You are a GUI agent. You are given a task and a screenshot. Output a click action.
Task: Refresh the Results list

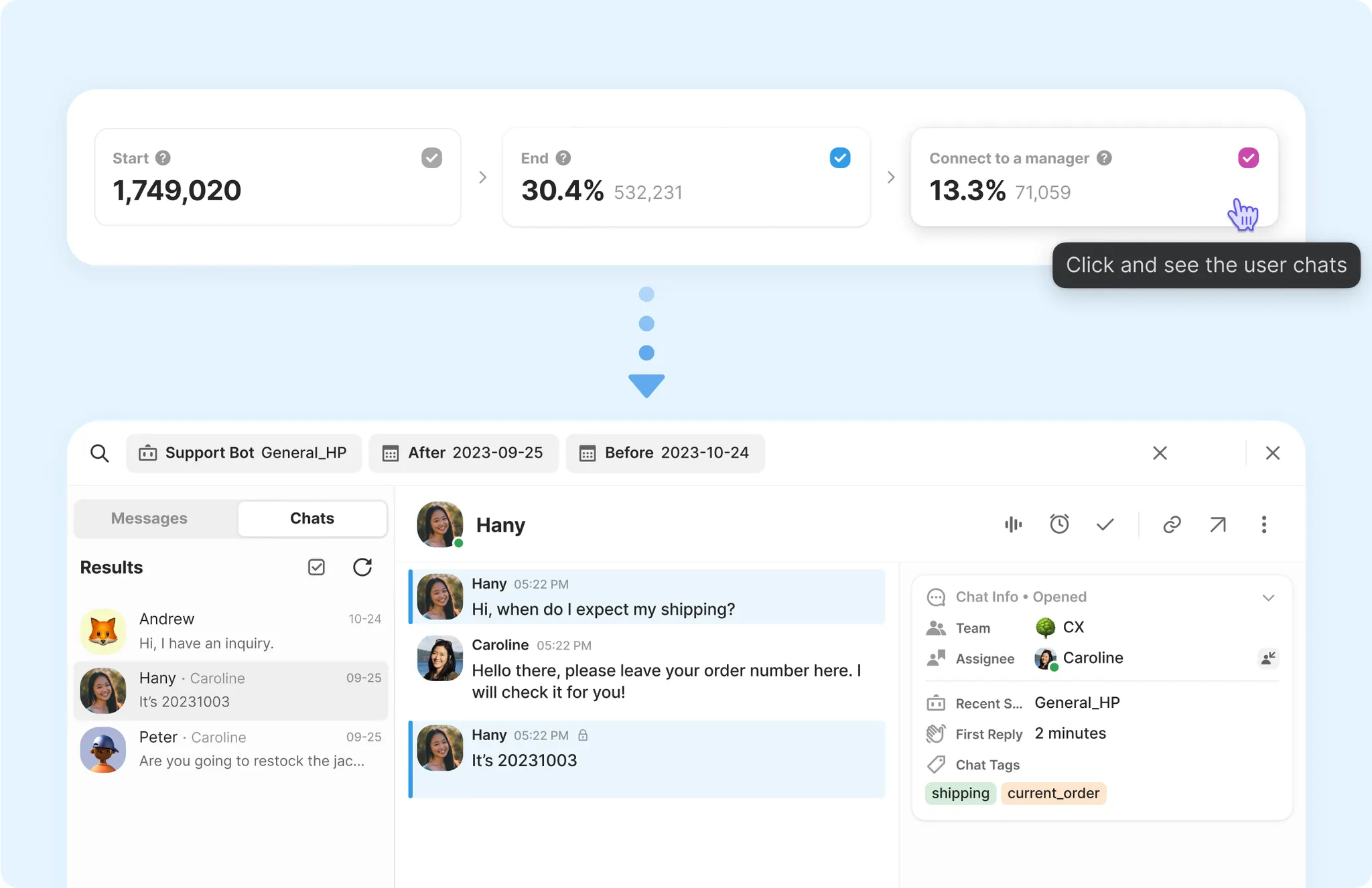[x=362, y=567]
